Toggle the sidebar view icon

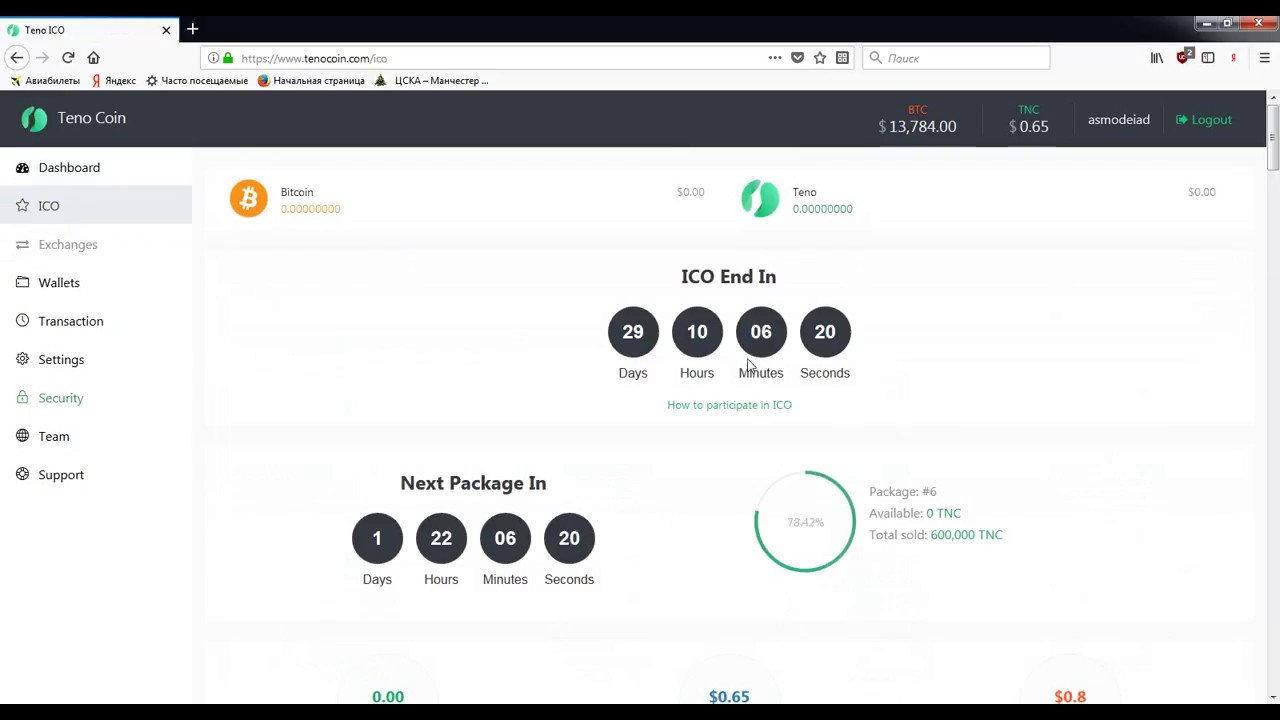(1208, 58)
